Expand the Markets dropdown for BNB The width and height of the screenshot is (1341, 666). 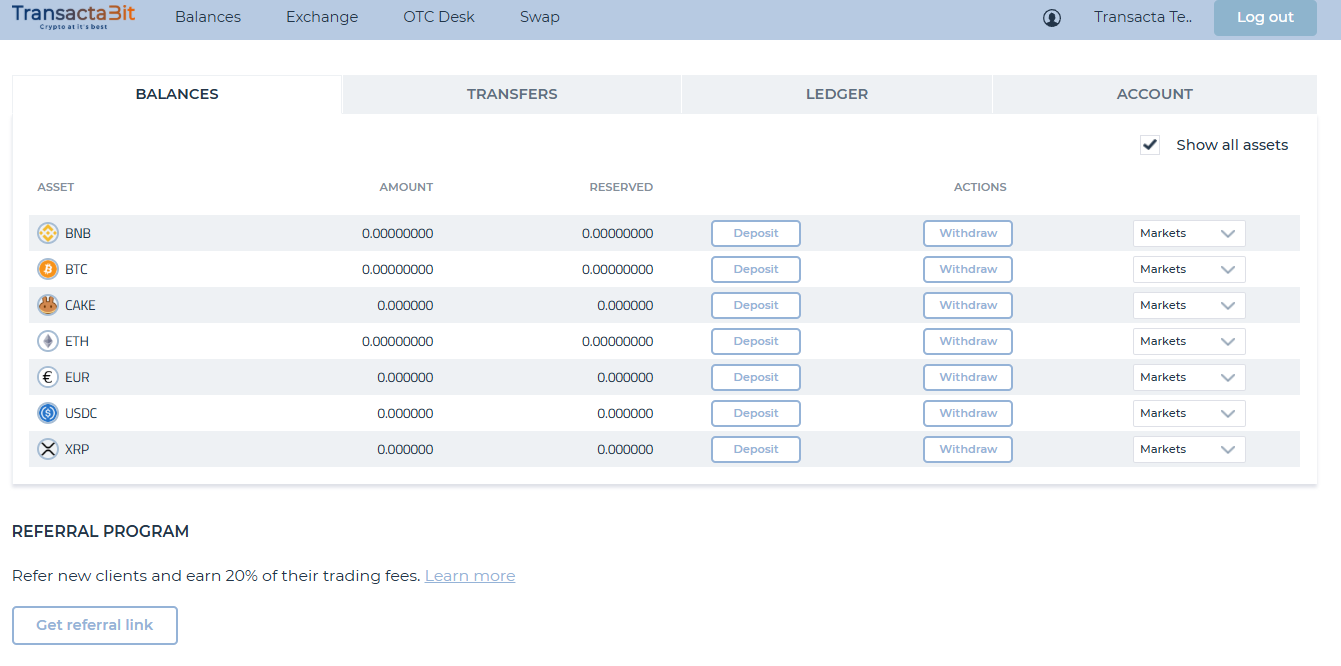[1188, 233]
